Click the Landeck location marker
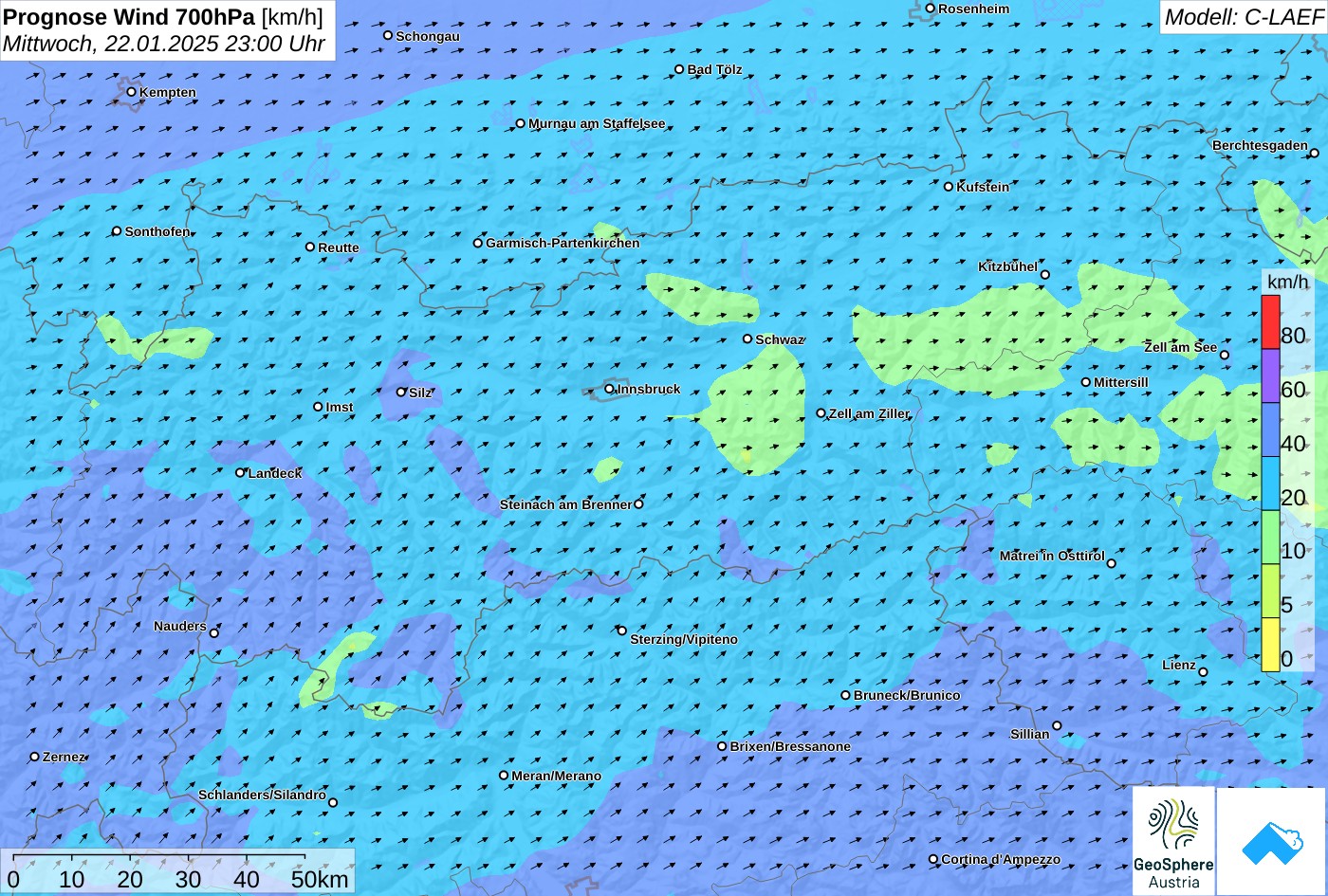Screen dimensions: 1328x896 coord(240,472)
